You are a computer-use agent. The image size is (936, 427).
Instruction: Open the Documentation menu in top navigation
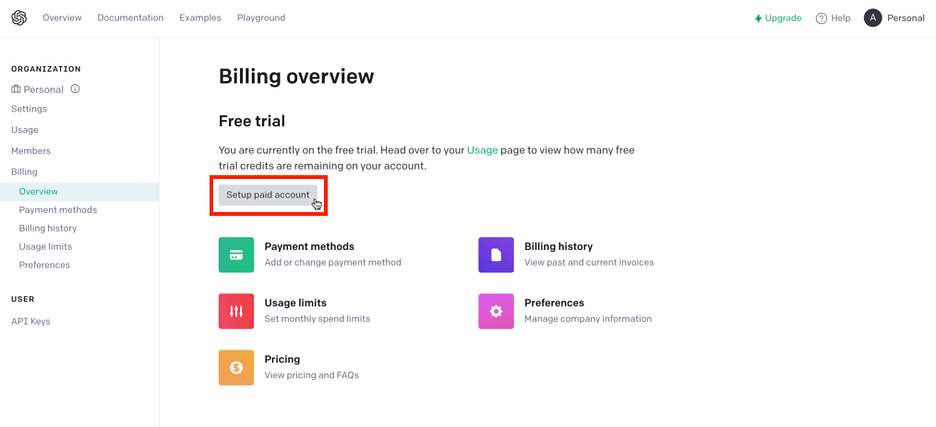130,18
